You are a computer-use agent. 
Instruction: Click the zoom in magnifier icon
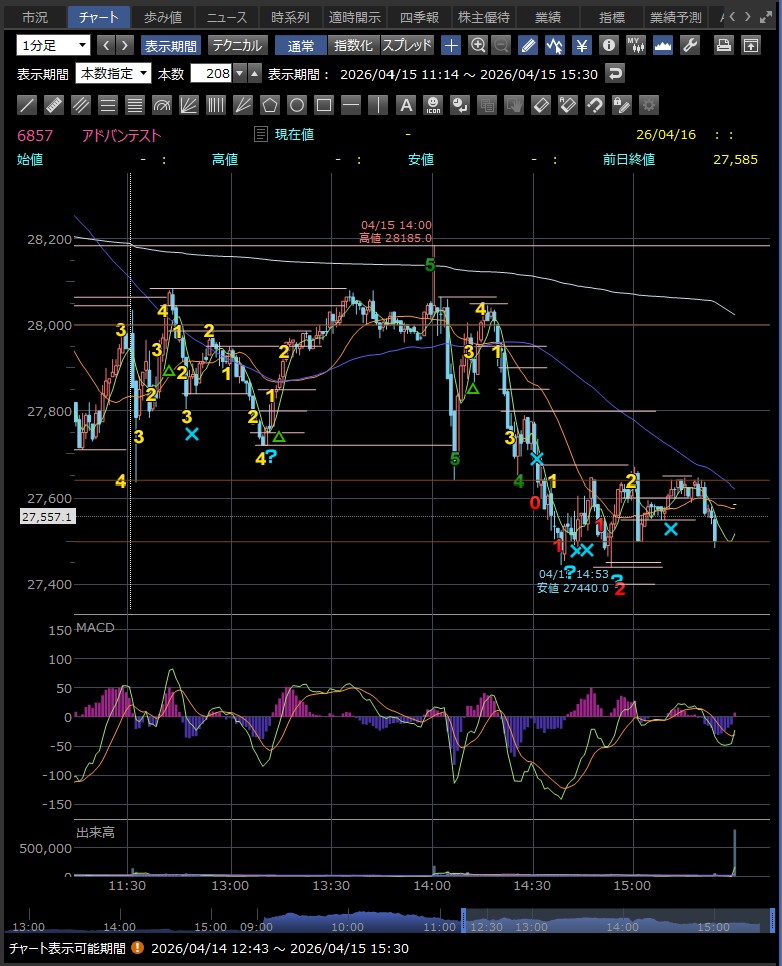click(x=478, y=45)
